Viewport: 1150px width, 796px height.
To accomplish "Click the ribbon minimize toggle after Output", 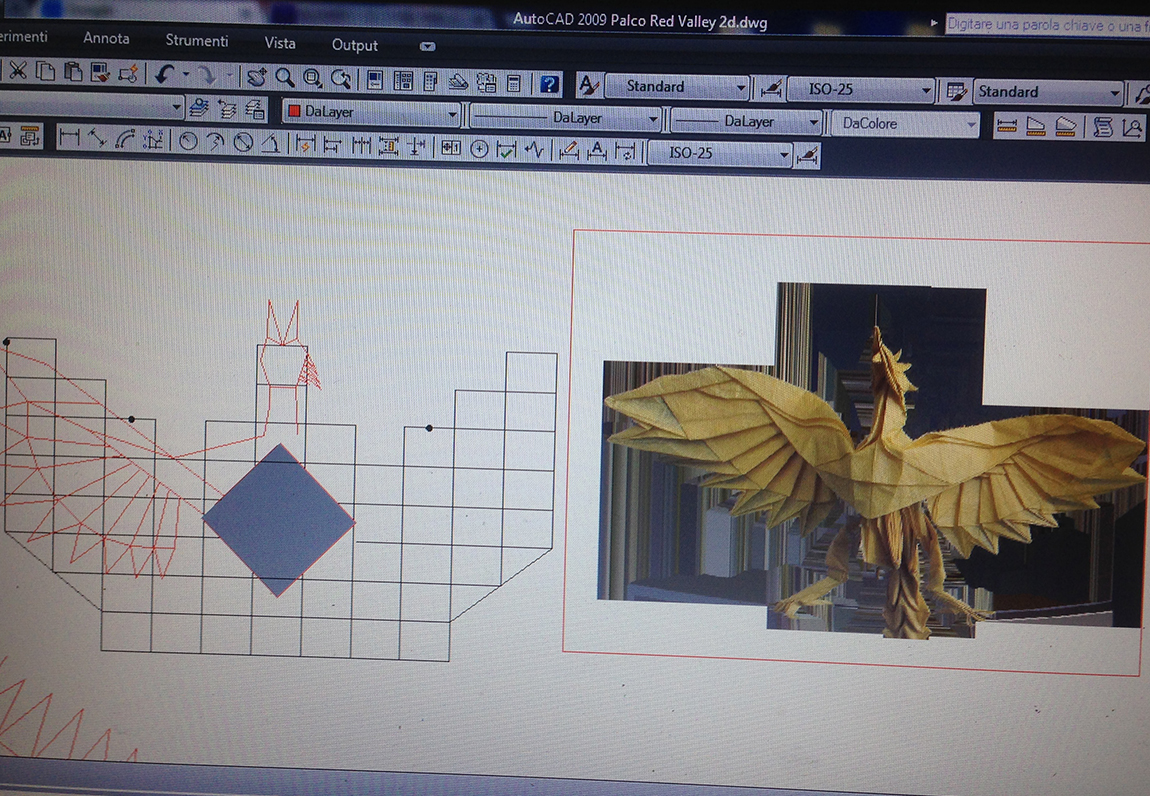I will click(x=428, y=46).
